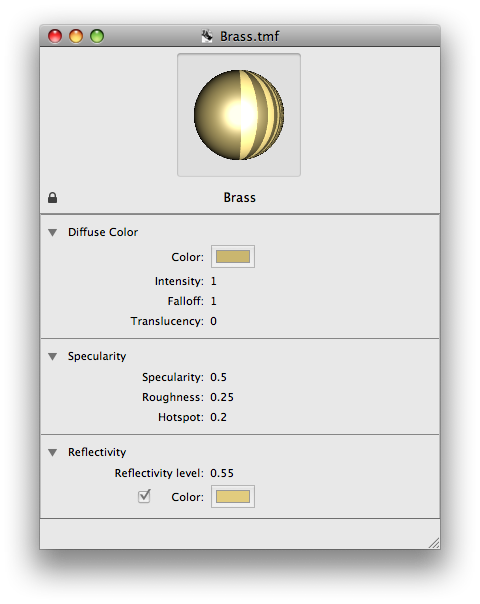Click the Reflectivity level value 0.55
The height and width of the screenshot is (604, 480).
pos(222,473)
